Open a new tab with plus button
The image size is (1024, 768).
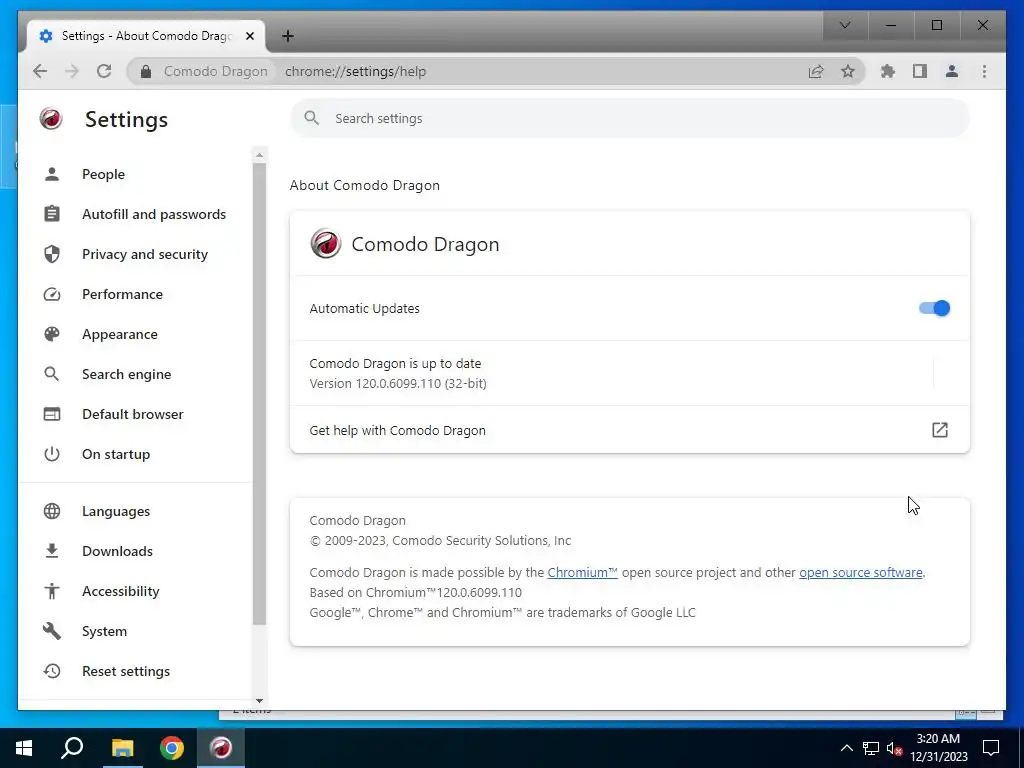[x=287, y=36]
